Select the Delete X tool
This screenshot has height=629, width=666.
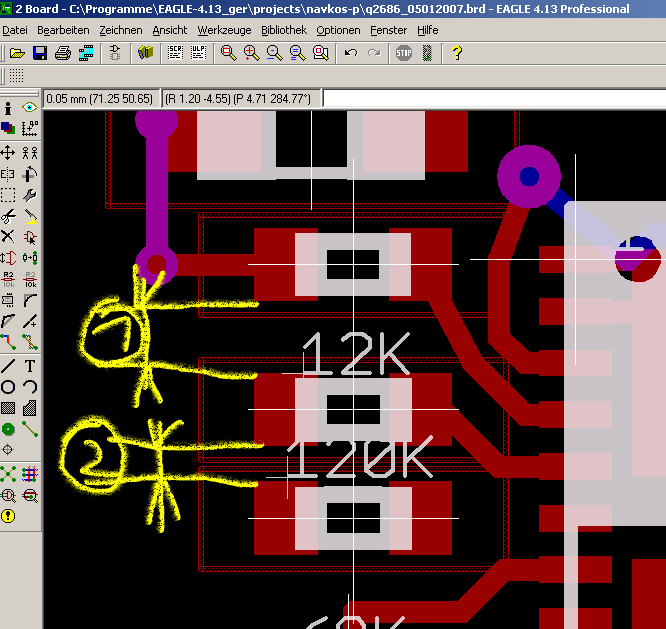[x=8, y=237]
